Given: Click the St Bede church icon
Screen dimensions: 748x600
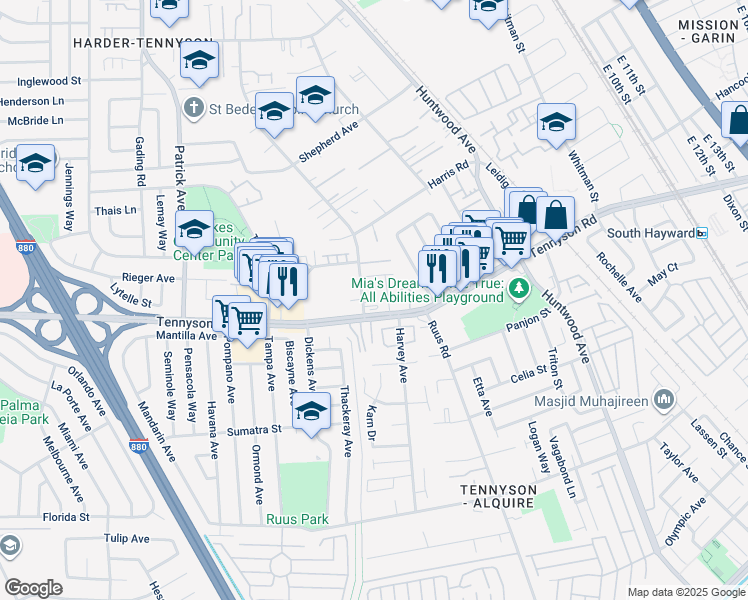Looking at the screenshot, I should [x=194, y=108].
